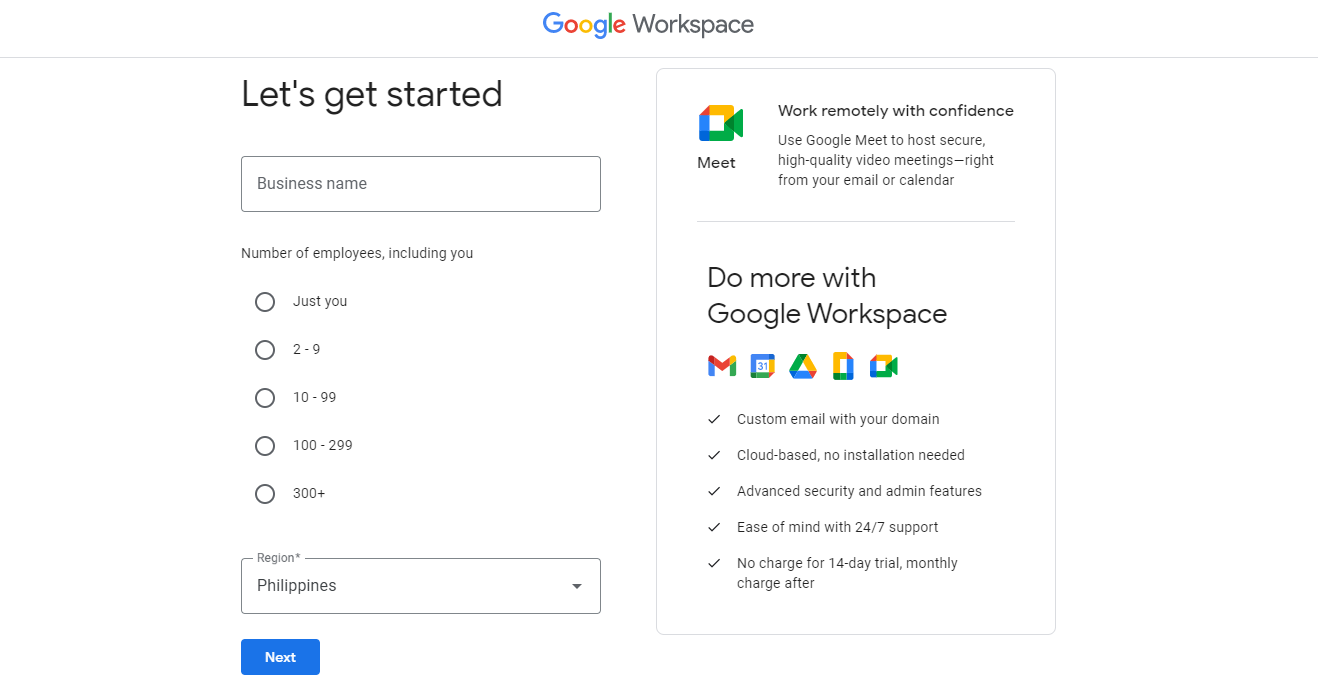Click the Google Workspace logo
Viewport: 1318px width, 686px height.
click(648, 24)
